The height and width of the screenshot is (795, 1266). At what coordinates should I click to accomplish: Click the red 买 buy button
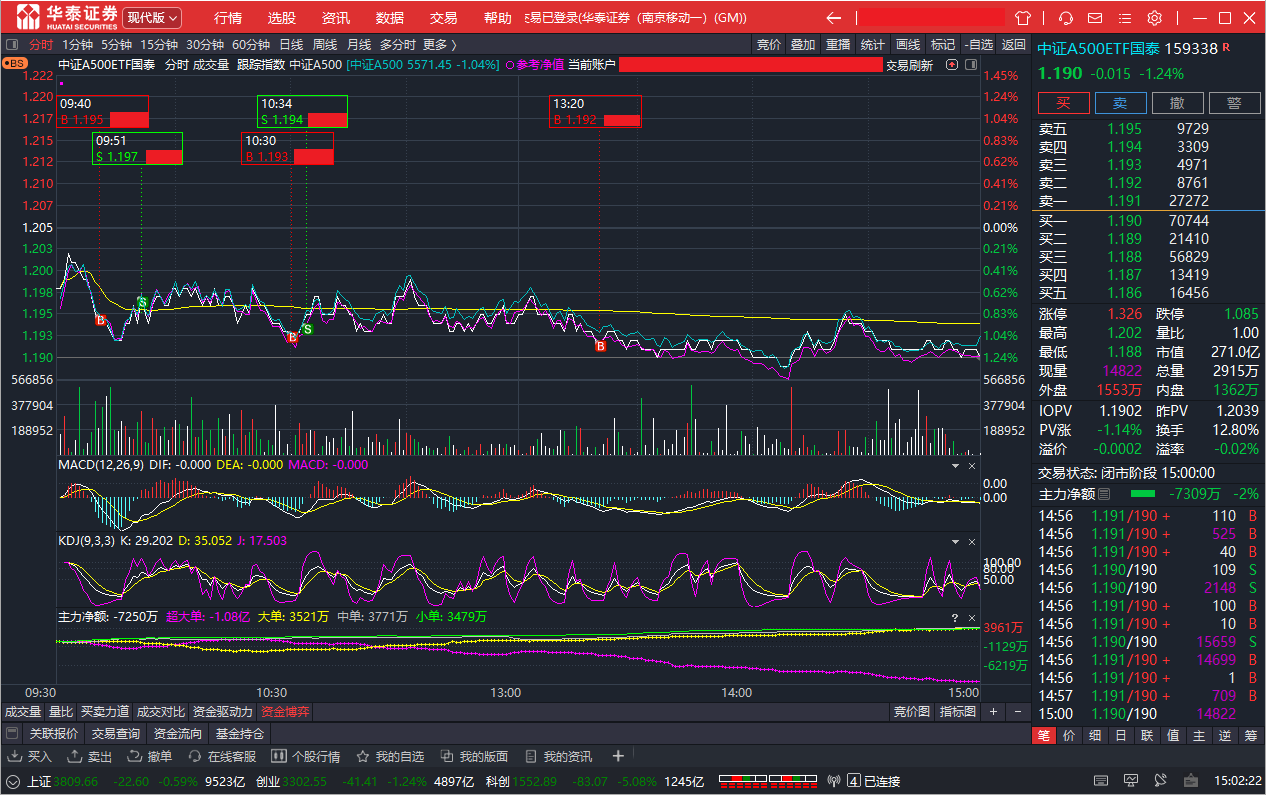pos(1063,103)
